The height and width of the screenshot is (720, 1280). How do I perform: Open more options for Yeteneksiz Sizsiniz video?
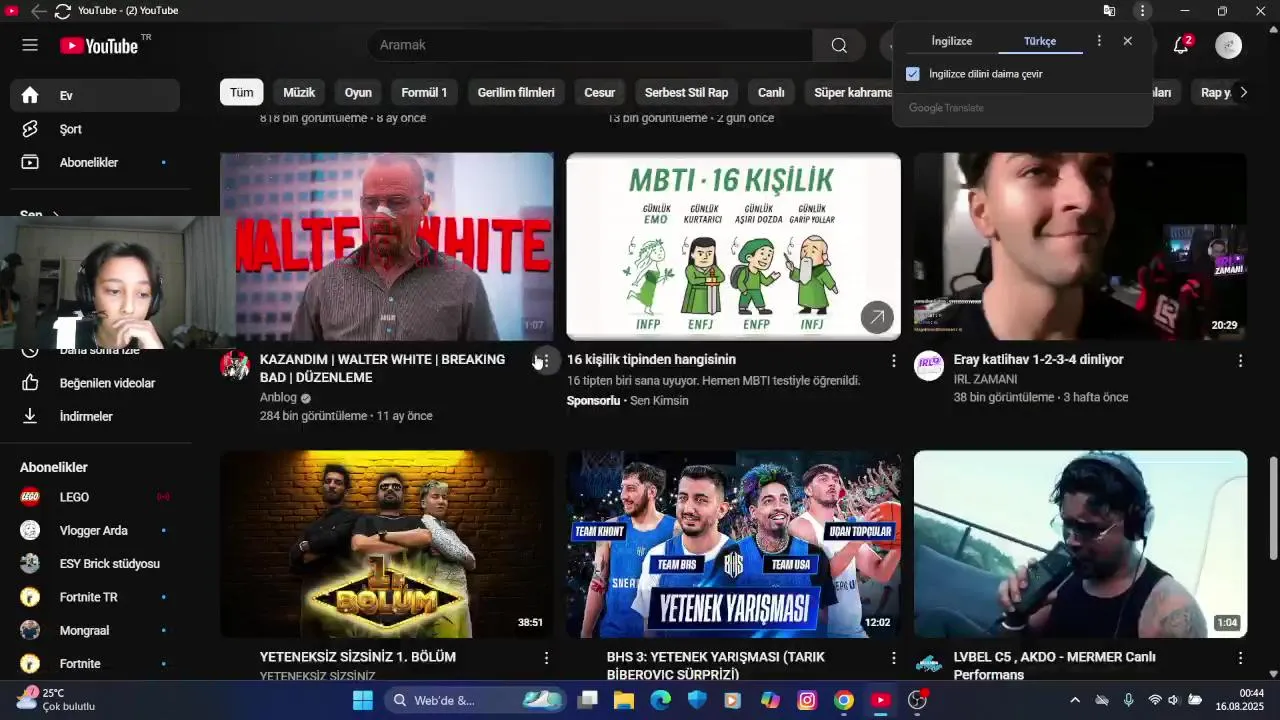click(546, 658)
